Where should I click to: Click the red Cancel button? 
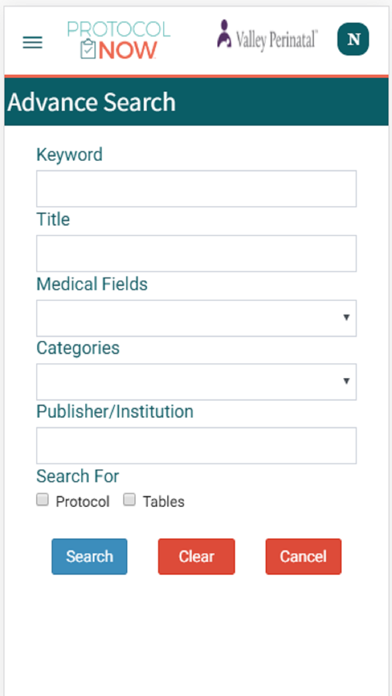[303, 557]
